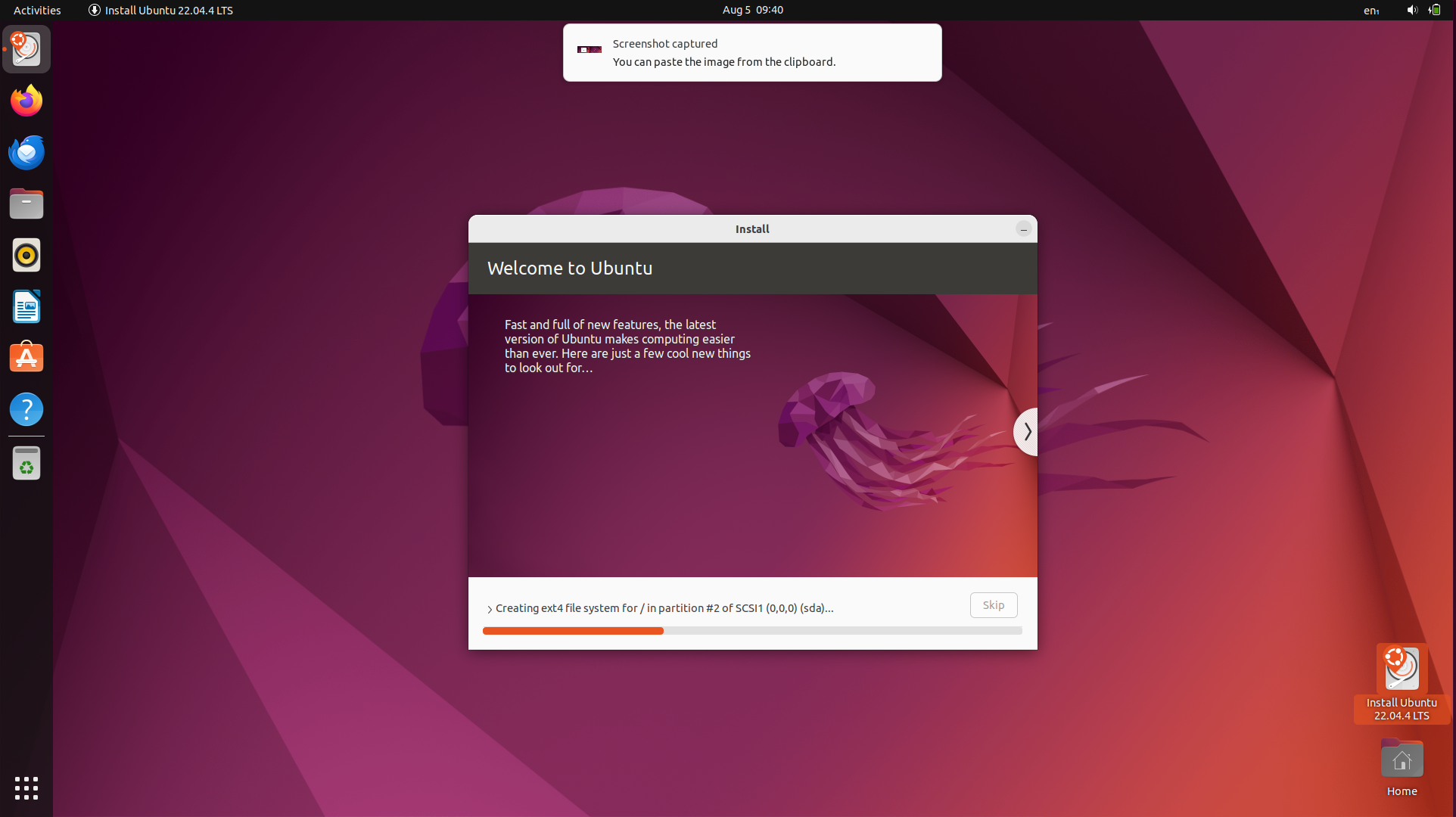Viewport: 1456px width, 817px height.
Task: Open the Trash in dock
Action: coord(26,463)
